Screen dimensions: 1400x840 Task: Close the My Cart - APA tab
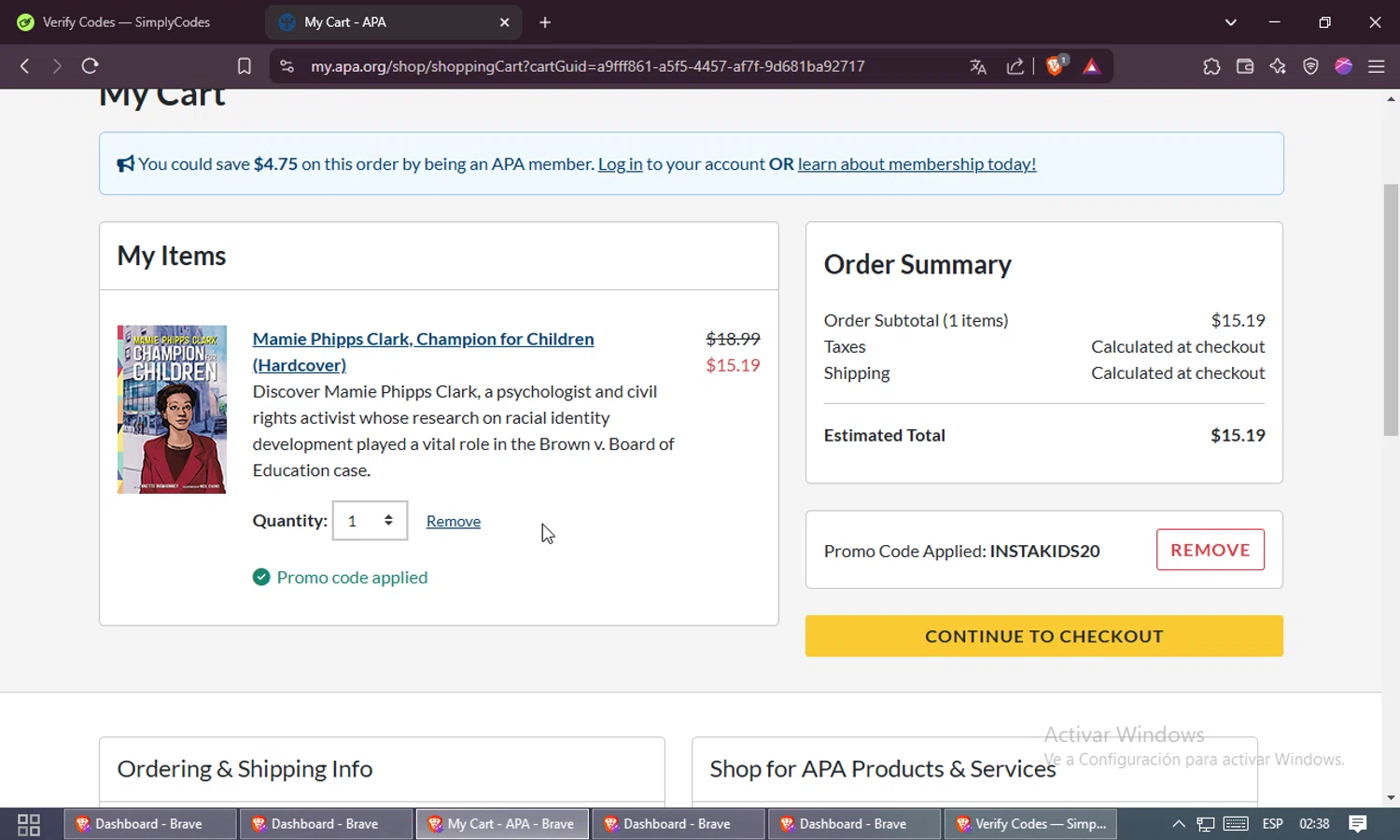click(505, 22)
